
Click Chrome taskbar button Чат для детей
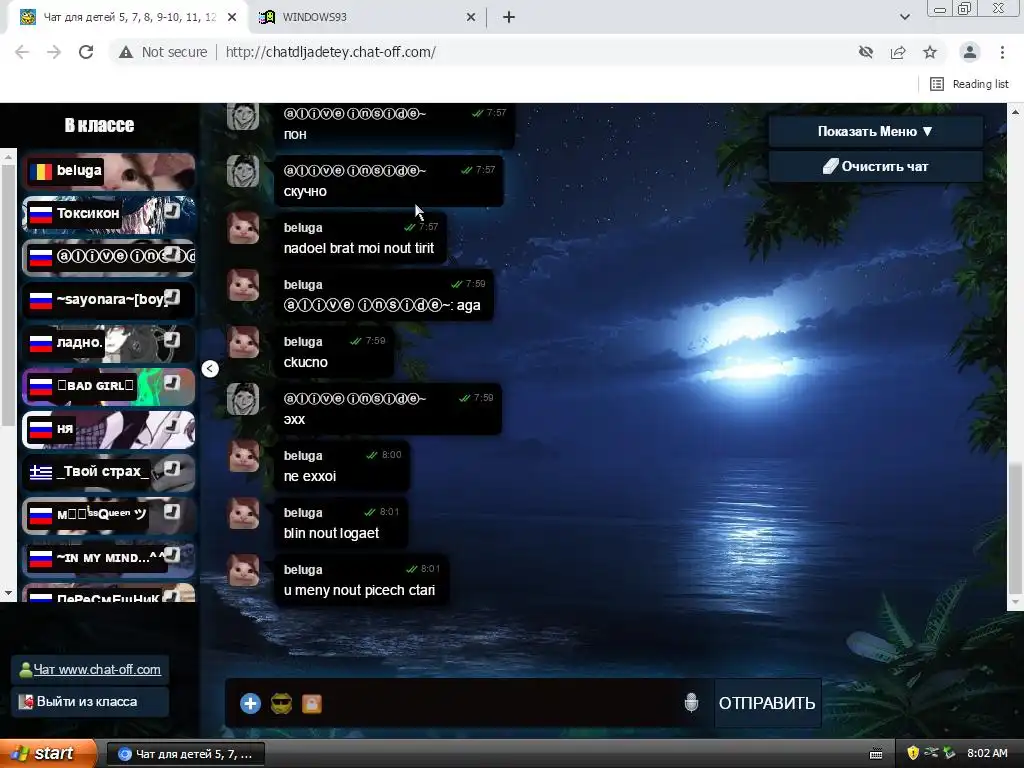(x=185, y=754)
